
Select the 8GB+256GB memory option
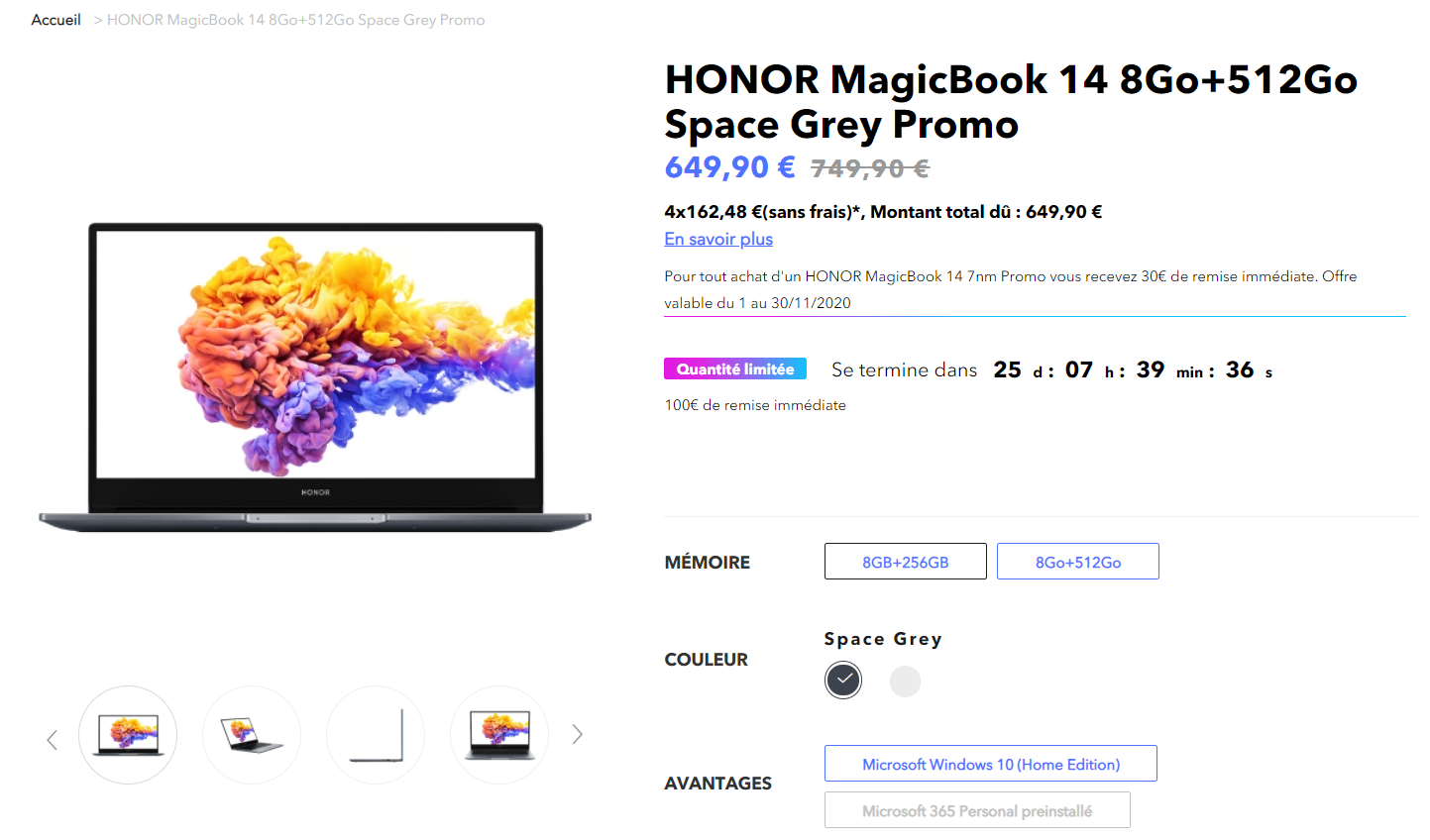(x=906, y=562)
